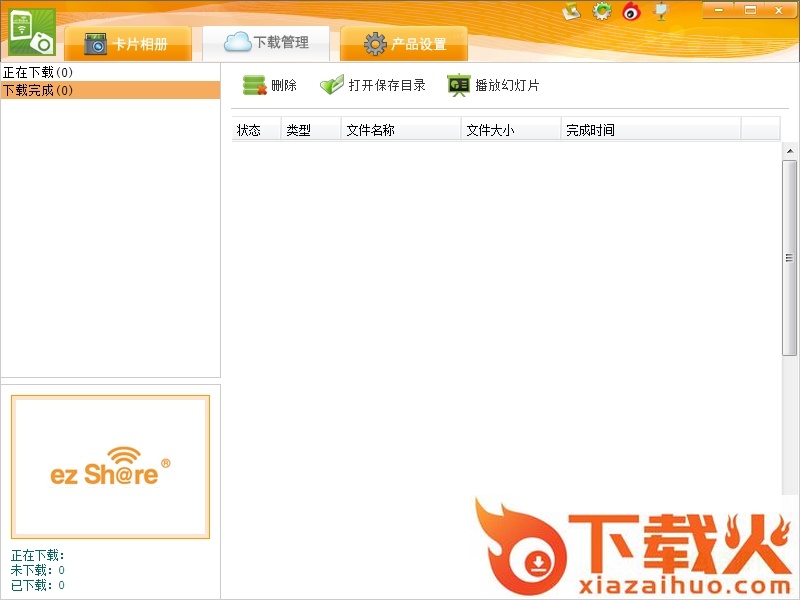Click the ez Share app logo icon

pyautogui.click(x=31, y=32)
